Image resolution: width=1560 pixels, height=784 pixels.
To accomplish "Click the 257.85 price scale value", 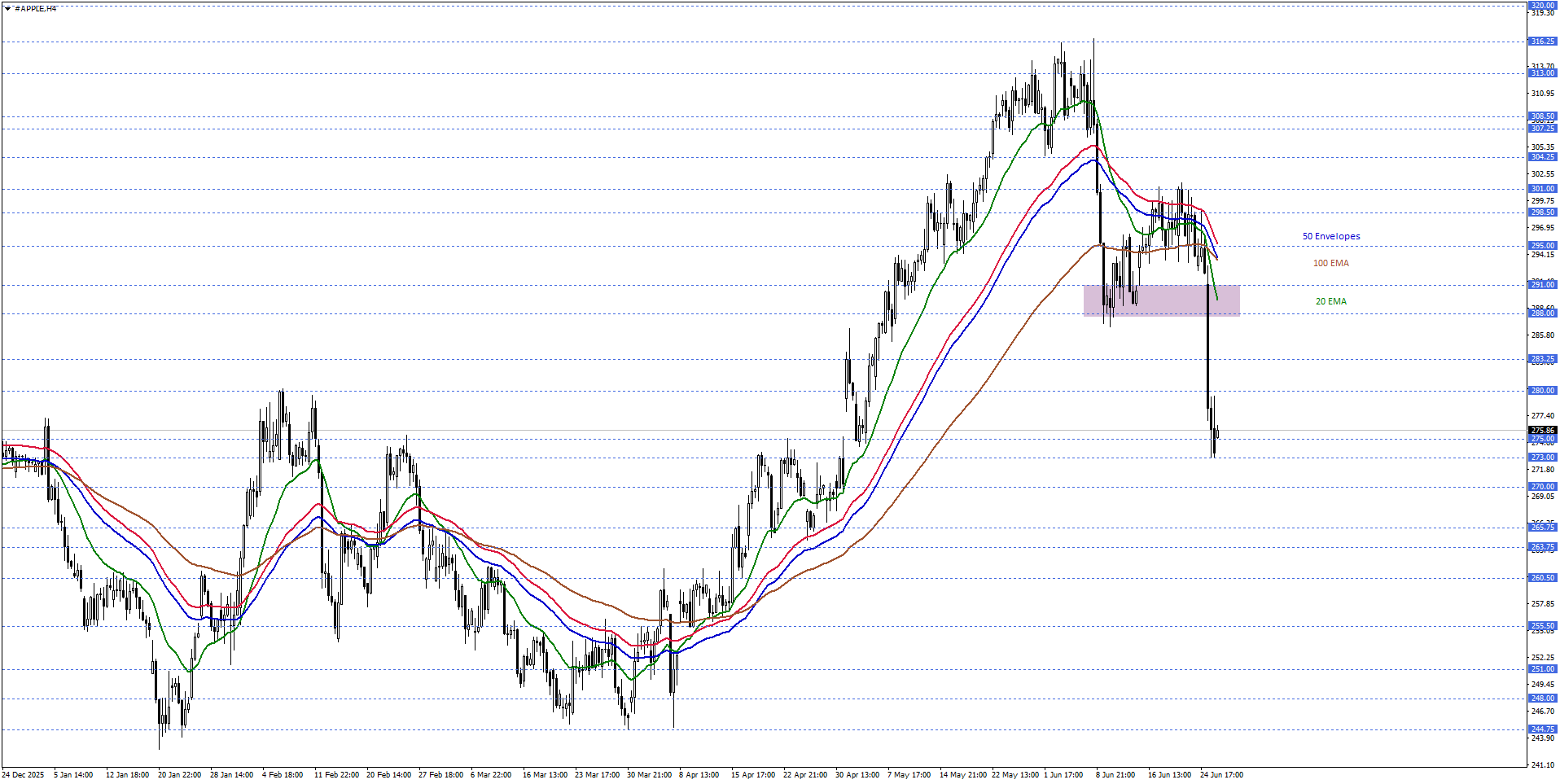I will pos(1543,604).
